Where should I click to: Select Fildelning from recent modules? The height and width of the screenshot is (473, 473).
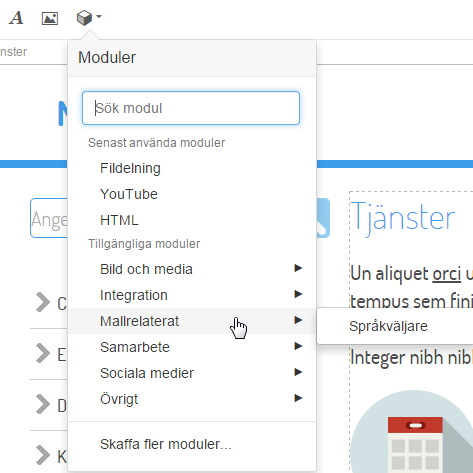coord(130,168)
